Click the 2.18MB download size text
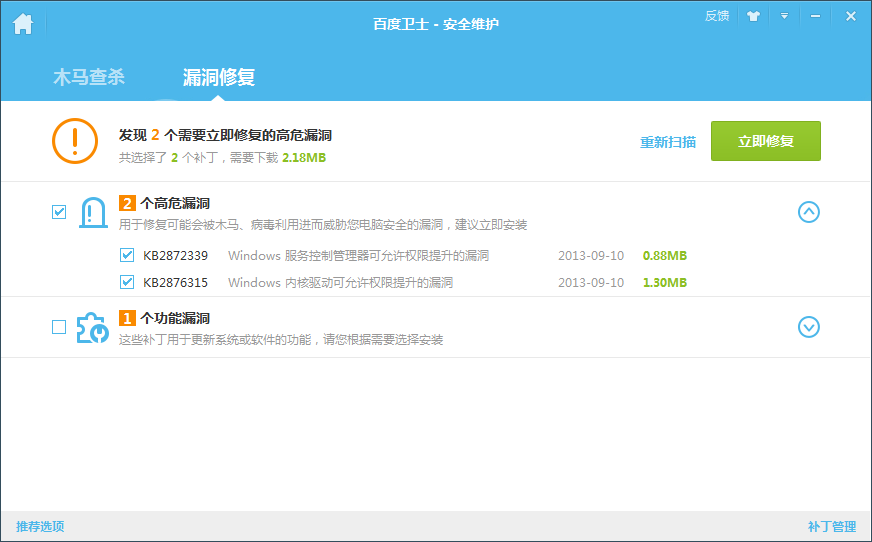 click(304, 158)
